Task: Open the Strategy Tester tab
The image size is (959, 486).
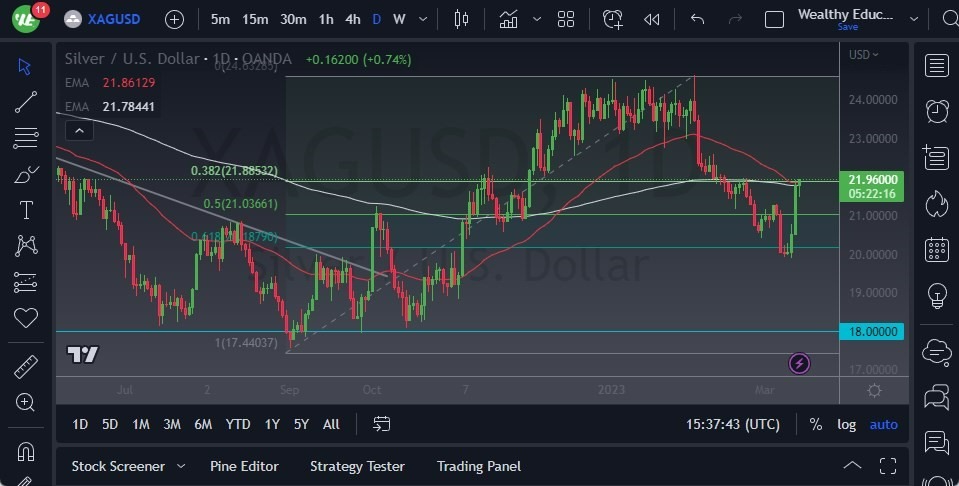Action: (x=357, y=466)
